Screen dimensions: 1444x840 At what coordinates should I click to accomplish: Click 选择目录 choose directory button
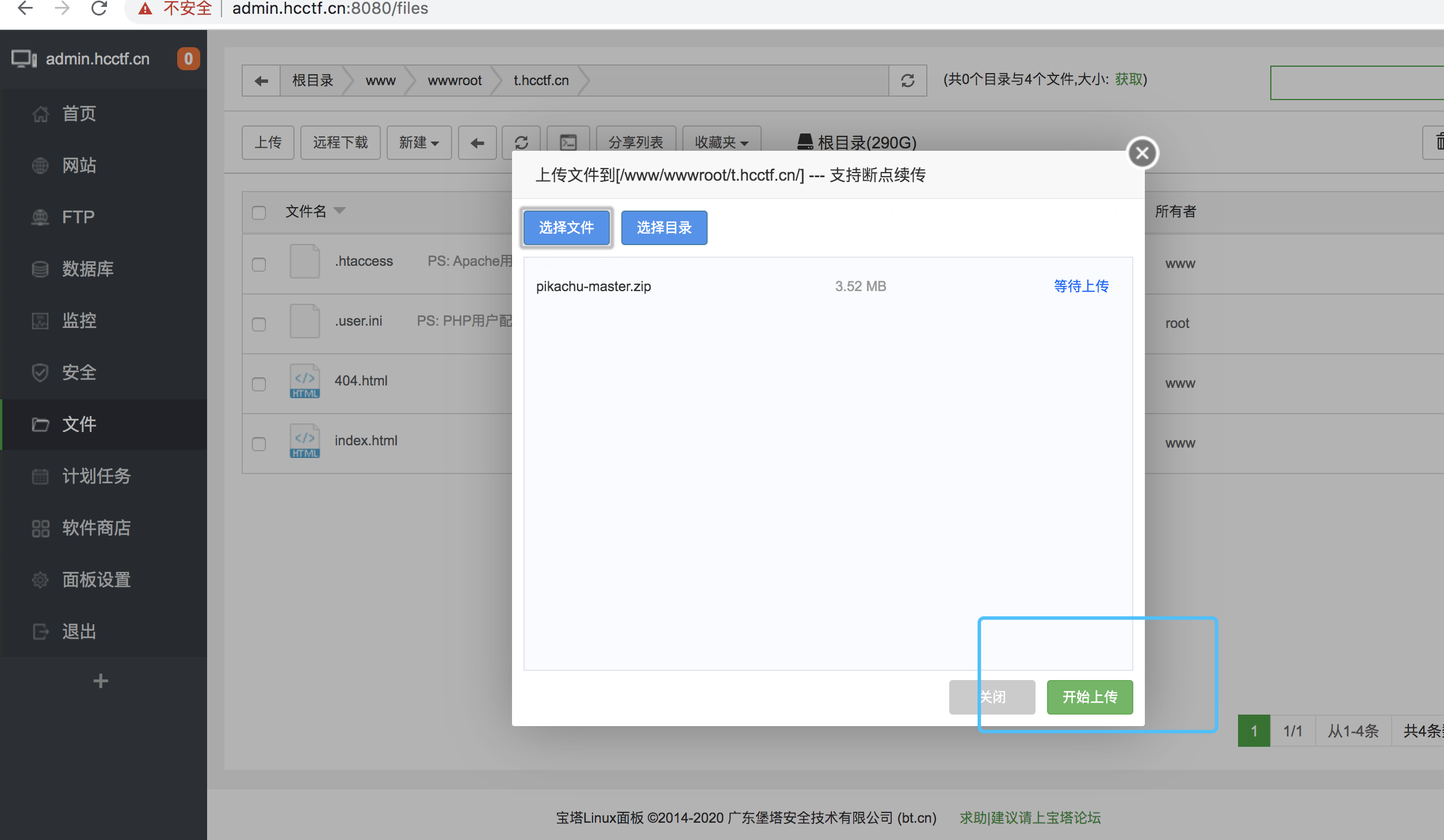click(664, 228)
